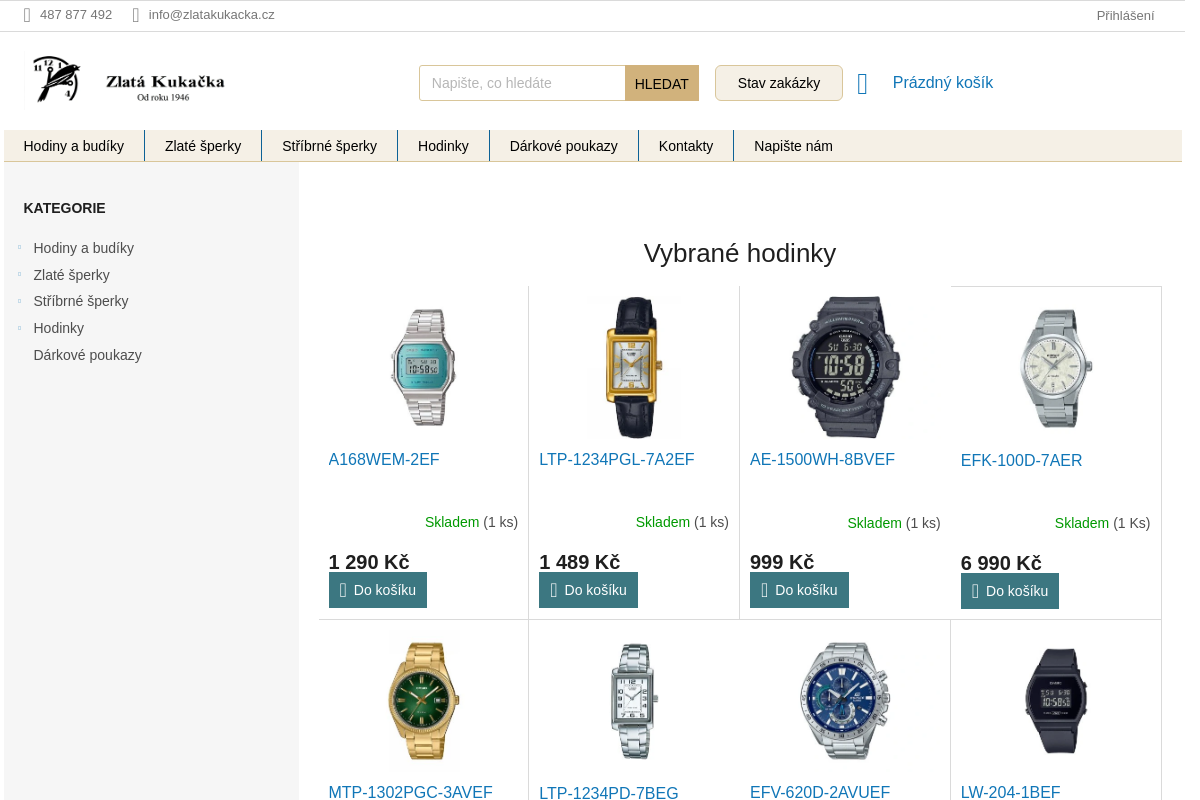Expand Stříbrné šperky sidebar category
Screen dimensions: 1200x800
19,300
